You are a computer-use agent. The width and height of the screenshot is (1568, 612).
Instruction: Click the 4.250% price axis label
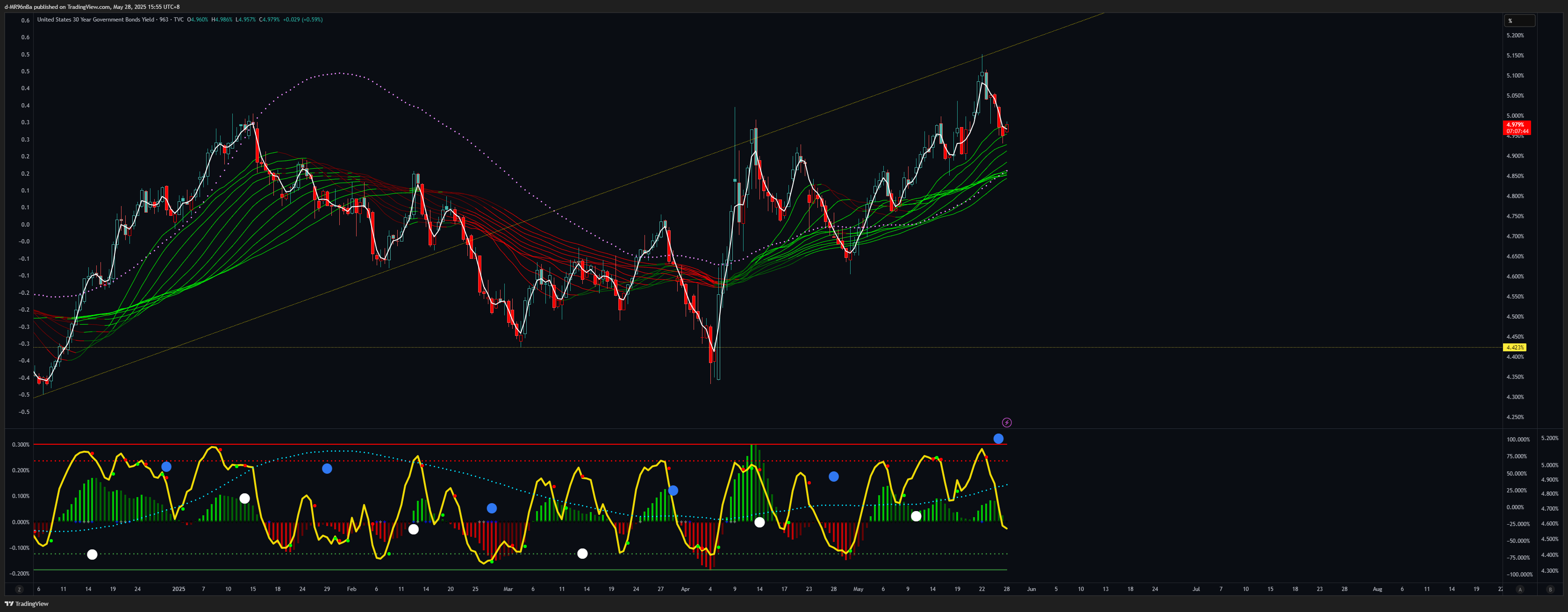pyautogui.click(x=1515, y=417)
